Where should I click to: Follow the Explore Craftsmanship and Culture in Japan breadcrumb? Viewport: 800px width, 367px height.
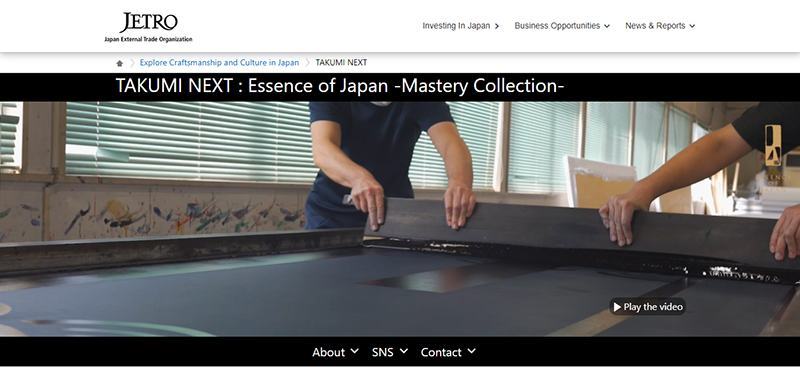[x=219, y=63]
